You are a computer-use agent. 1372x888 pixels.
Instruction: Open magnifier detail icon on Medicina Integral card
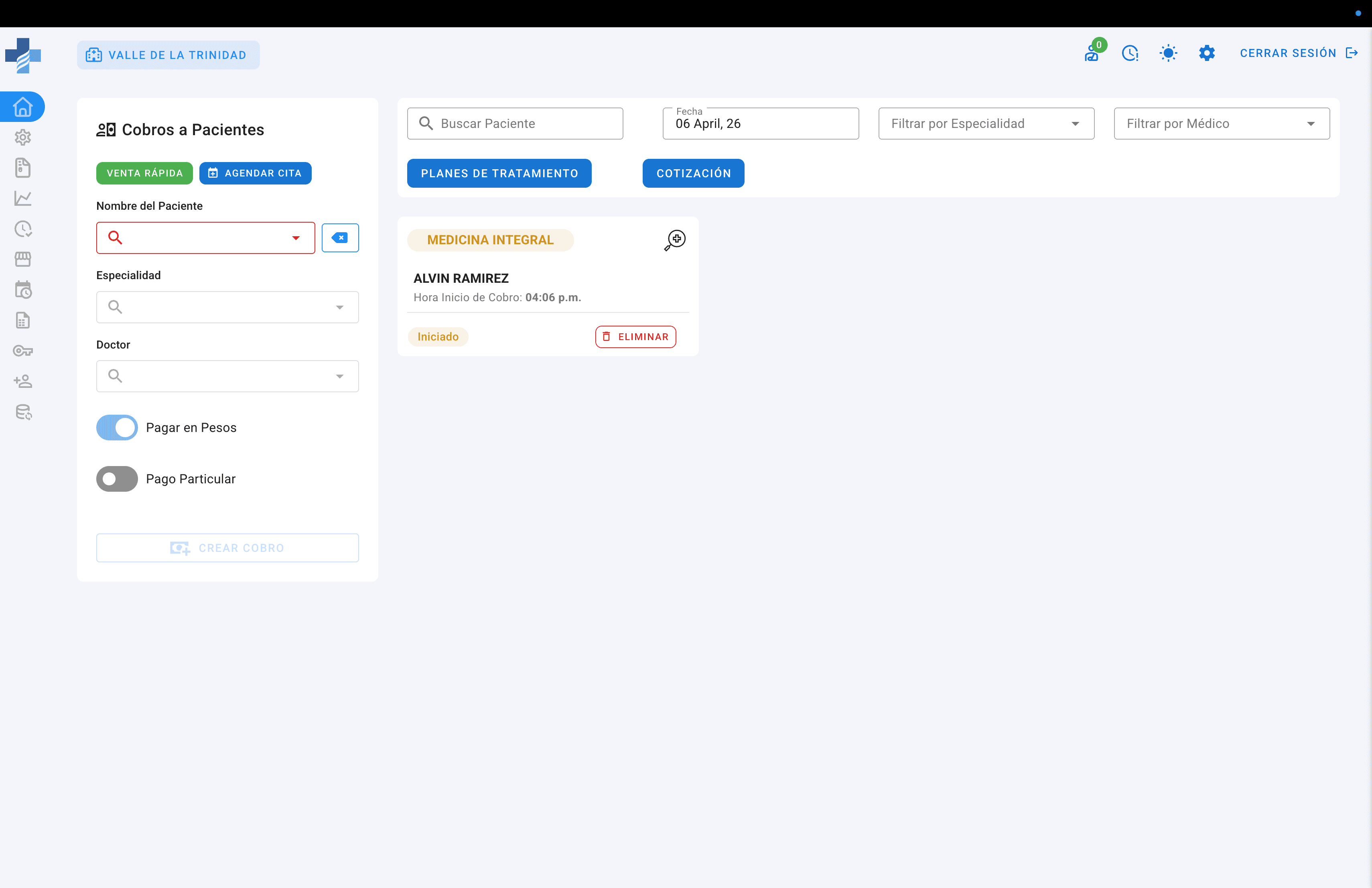[x=674, y=240]
